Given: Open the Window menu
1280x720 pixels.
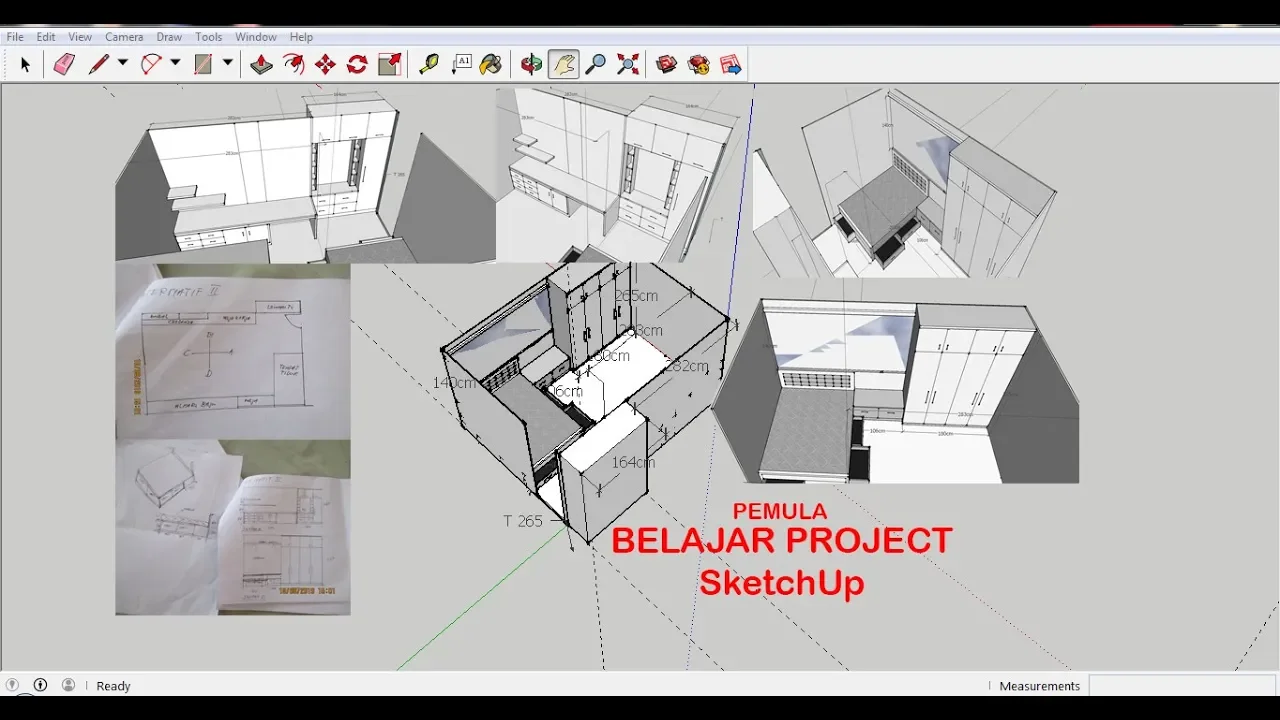Looking at the screenshot, I should click(256, 37).
